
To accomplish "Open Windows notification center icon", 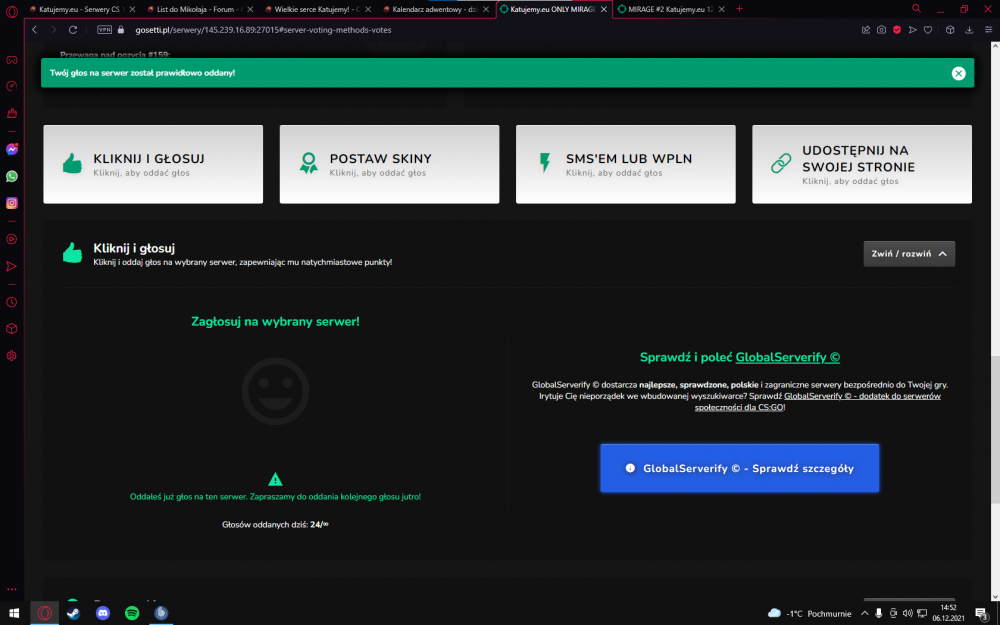I will coord(982,614).
